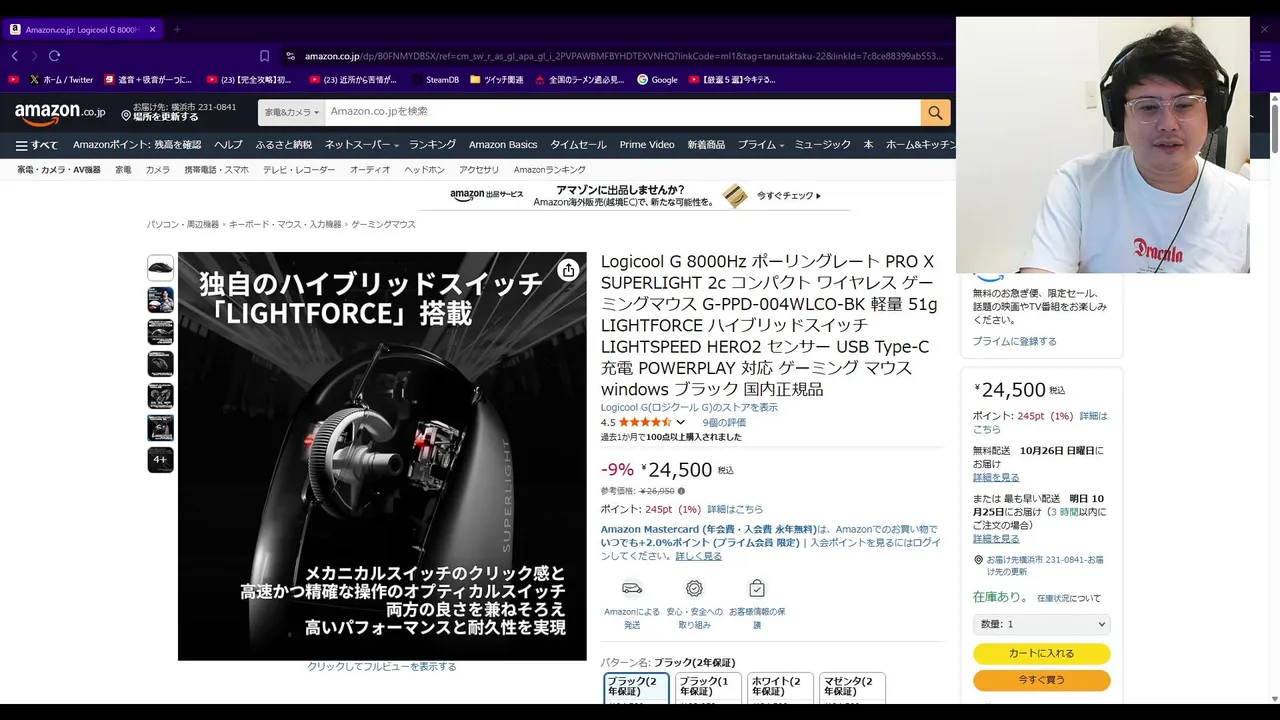Viewport: 1280px width, 720px height.
Task: Select the ブラック(2年保証) variant
Action: tap(637, 688)
